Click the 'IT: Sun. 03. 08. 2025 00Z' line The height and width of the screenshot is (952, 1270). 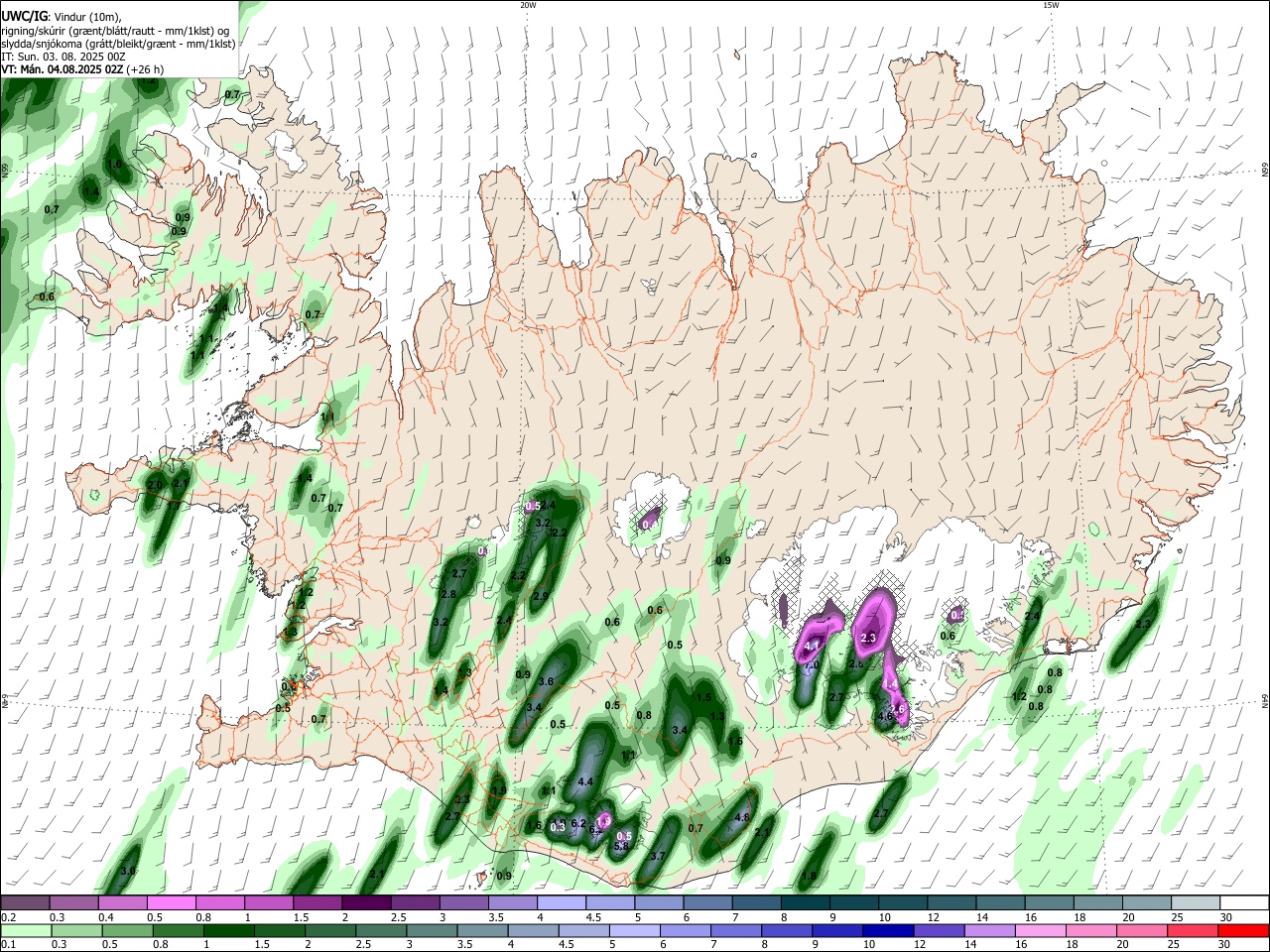point(63,57)
